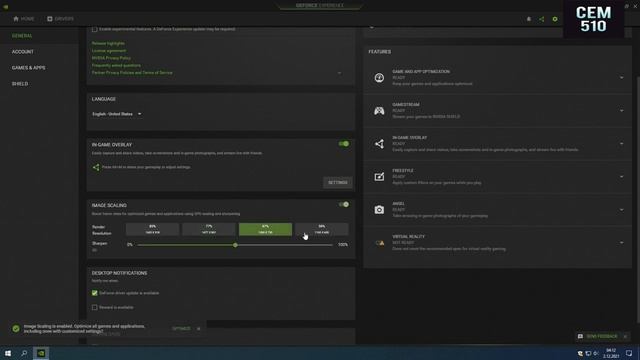Go to the Home tab
This screenshot has width=640, height=360.
24,19
